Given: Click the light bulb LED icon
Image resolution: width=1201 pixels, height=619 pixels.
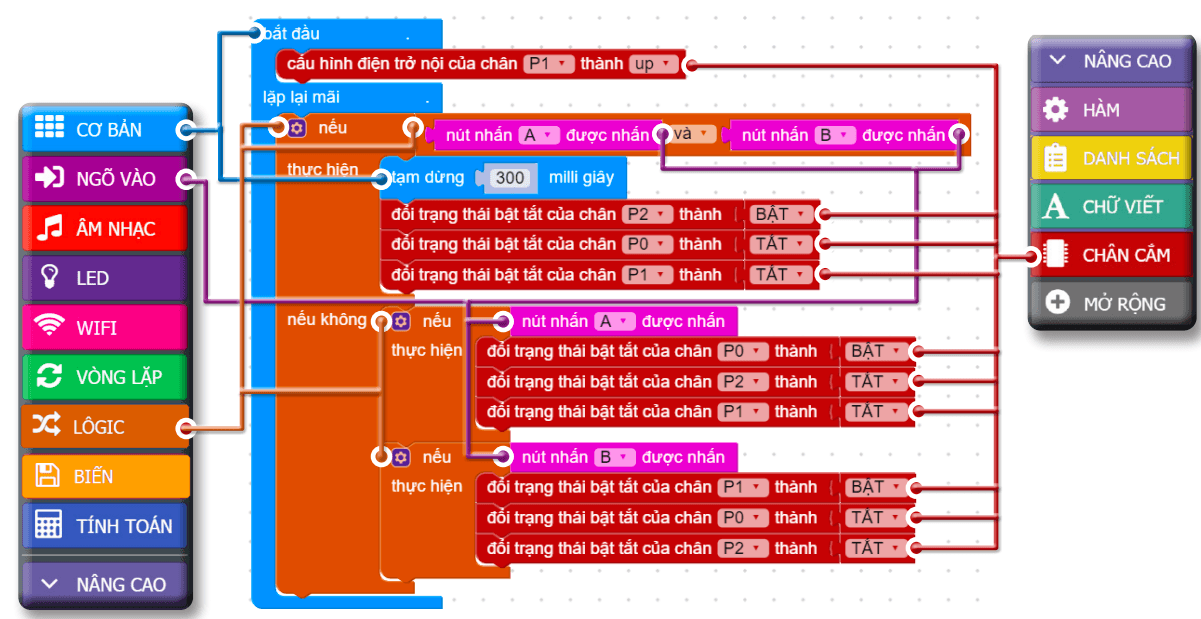Looking at the screenshot, I should [48, 277].
